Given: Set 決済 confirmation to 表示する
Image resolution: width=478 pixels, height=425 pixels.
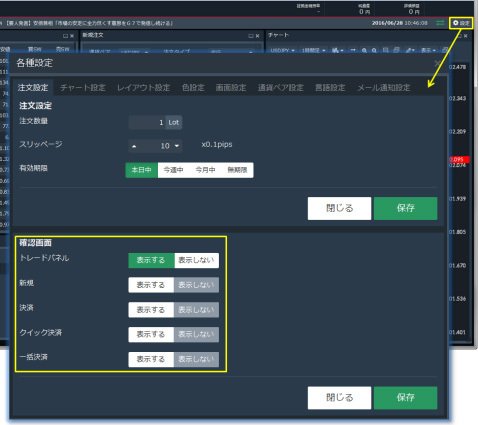Looking at the screenshot, I should click(x=151, y=310).
